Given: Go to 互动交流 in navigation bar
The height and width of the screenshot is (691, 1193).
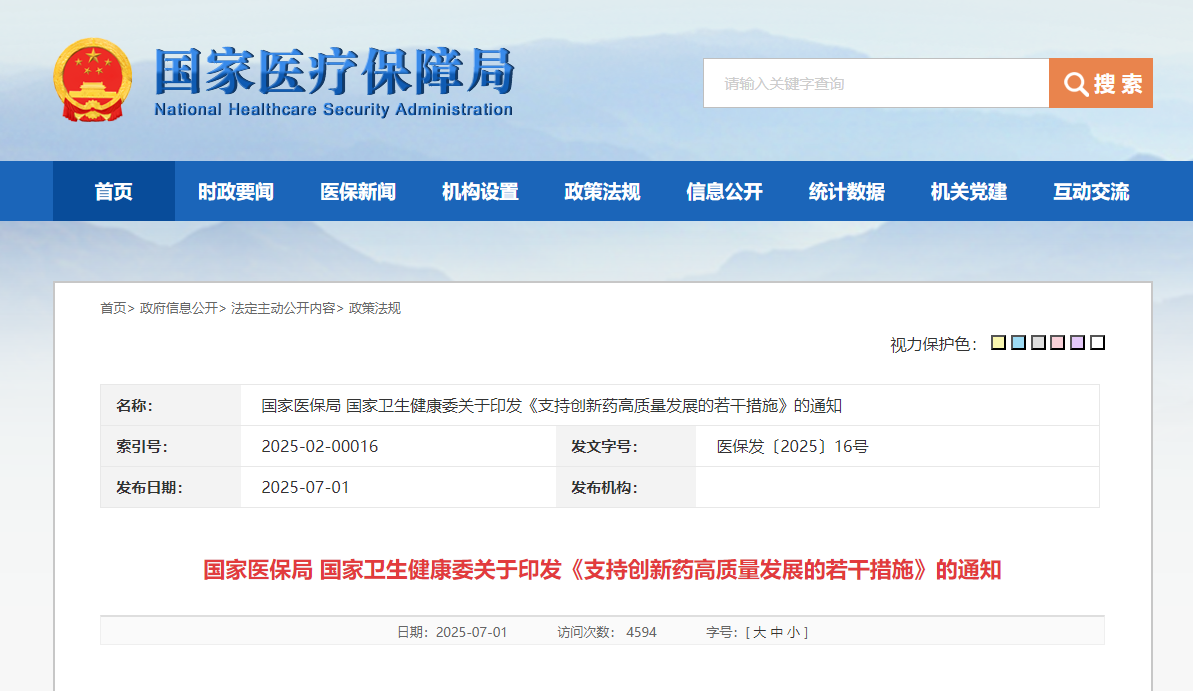Looking at the screenshot, I should [x=1091, y=191].
